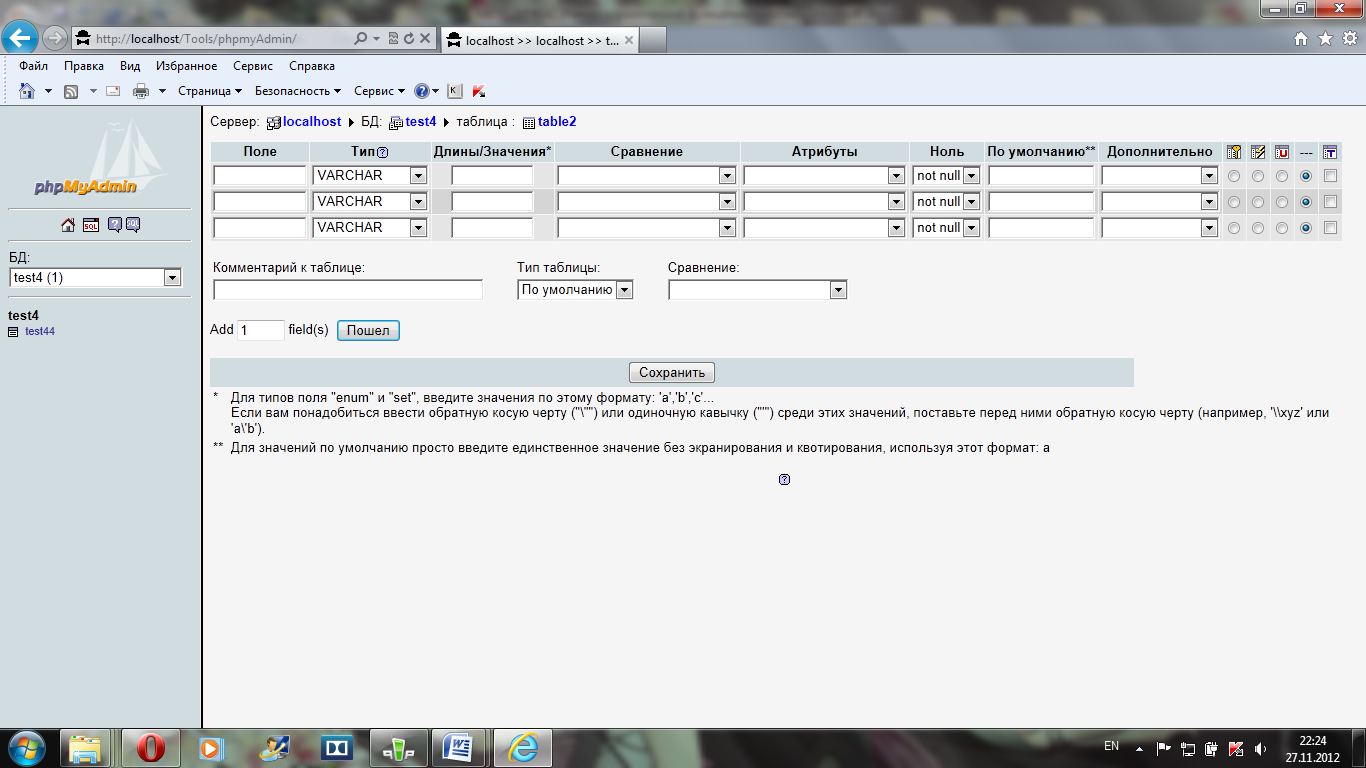Image resolution: width=1366 pixels, height=768 pixels.
Task: Click the Сохранить button
Action: click(672, 373)
